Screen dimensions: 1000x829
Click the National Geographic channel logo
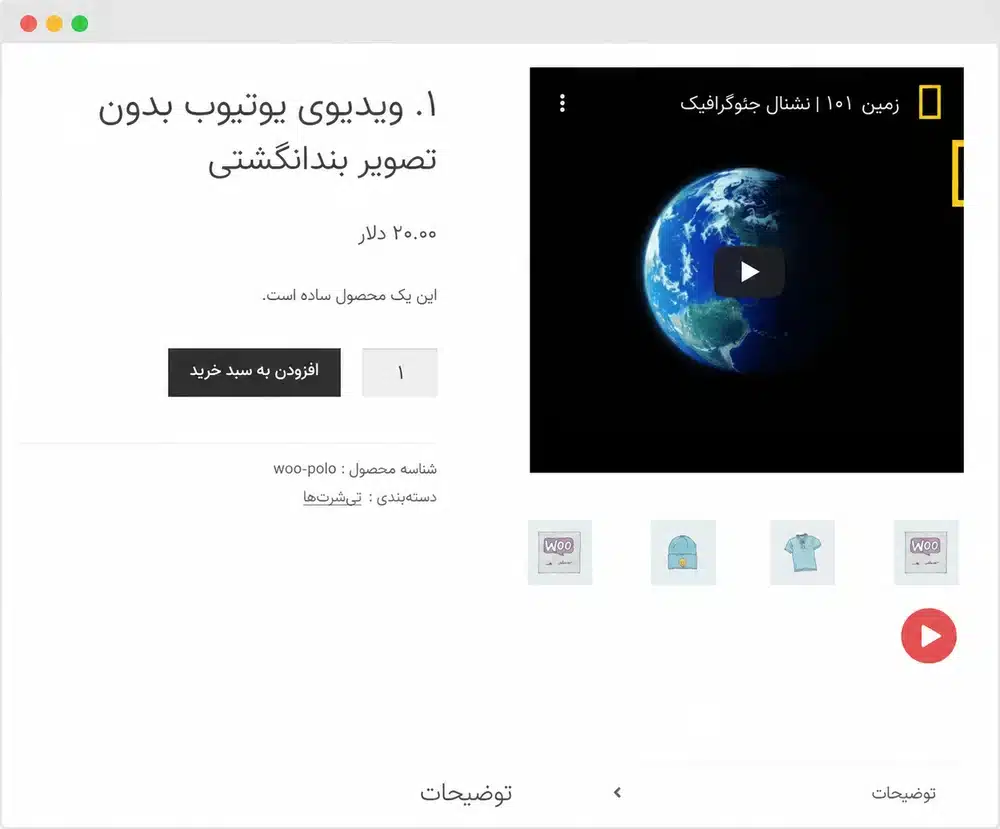click(929, 102)
